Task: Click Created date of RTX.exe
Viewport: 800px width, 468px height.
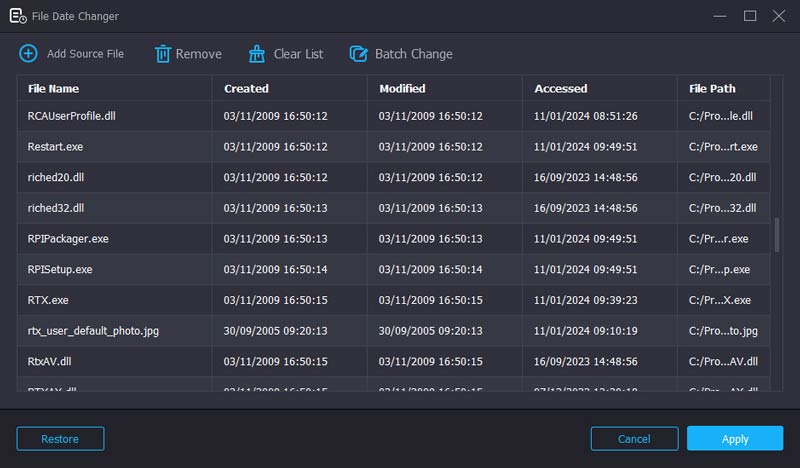Action: tap(276, 300)
